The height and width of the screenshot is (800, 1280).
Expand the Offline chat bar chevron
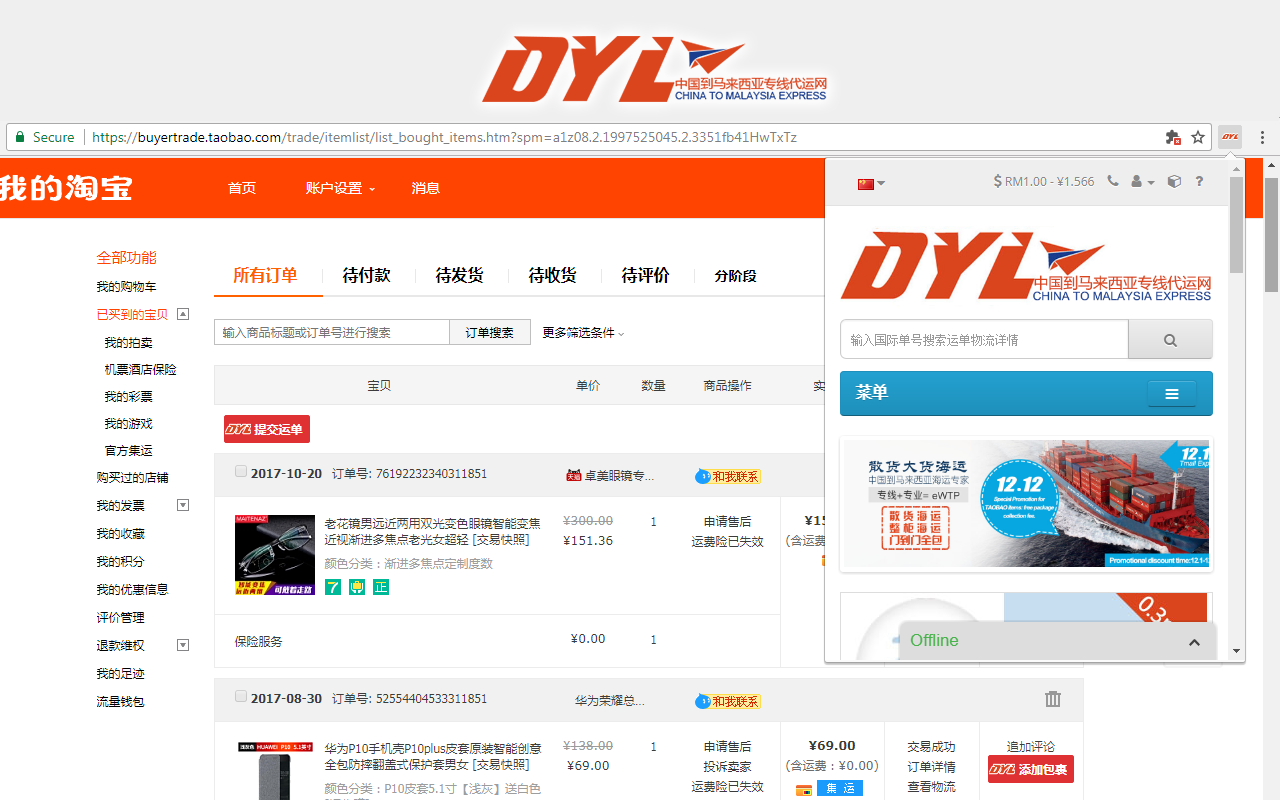tap(1194, 642)
